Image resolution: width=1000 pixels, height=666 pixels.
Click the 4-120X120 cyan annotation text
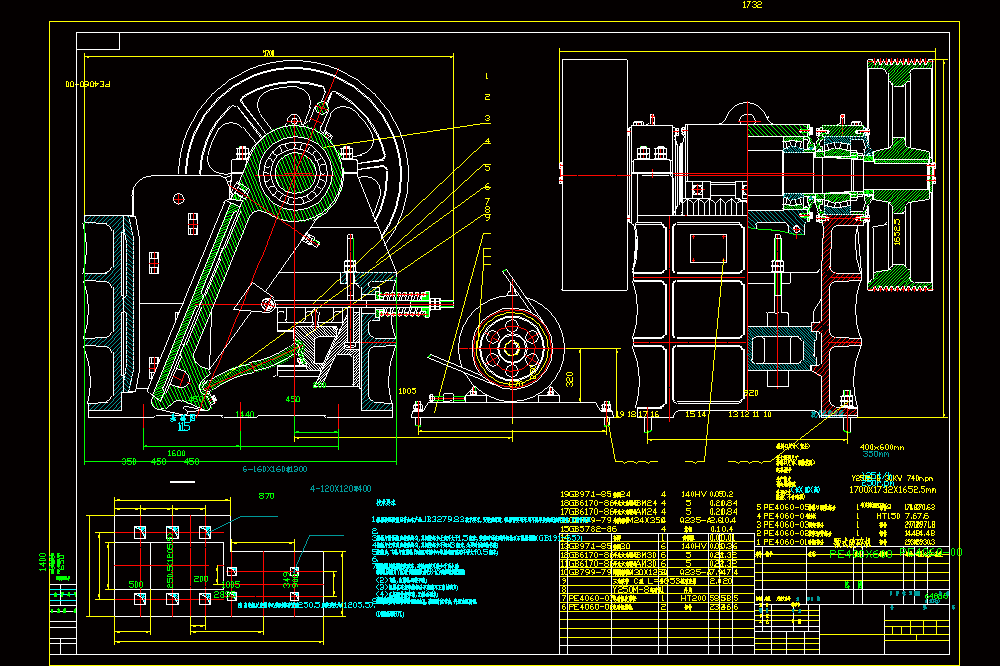[340, 489]
